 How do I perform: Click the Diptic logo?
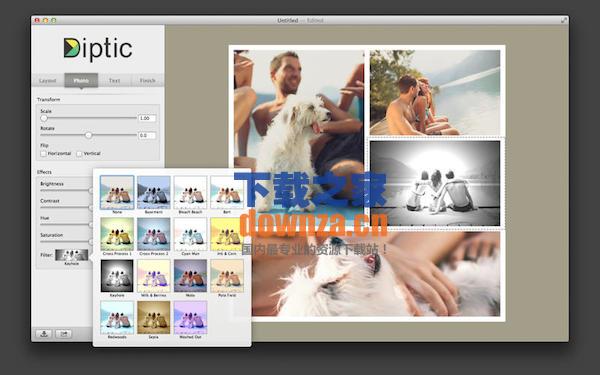(98, 50)
